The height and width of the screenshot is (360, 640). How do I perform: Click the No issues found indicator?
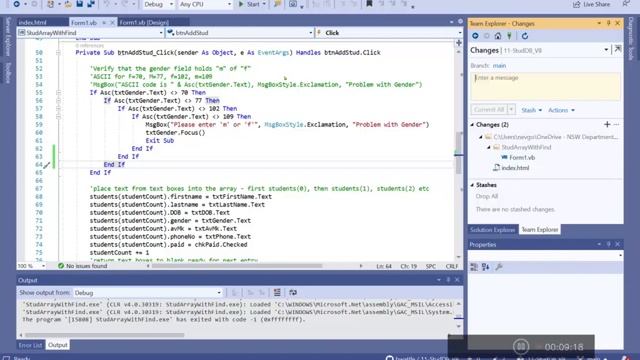82,266
